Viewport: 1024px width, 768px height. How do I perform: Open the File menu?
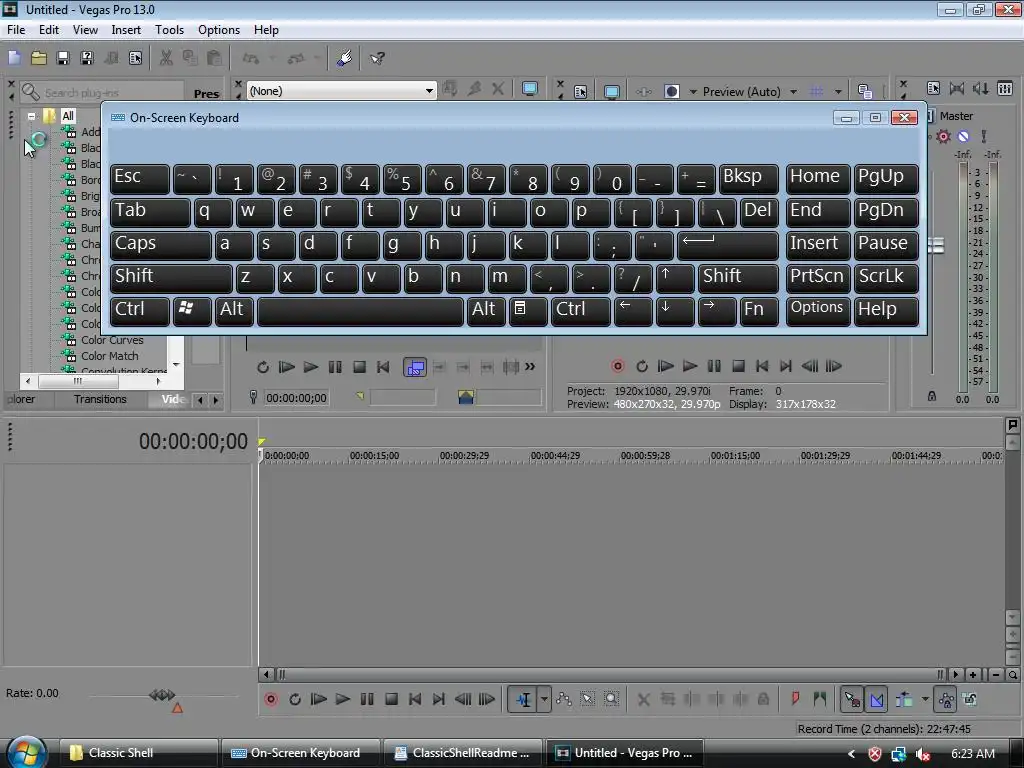click(16, 30)
